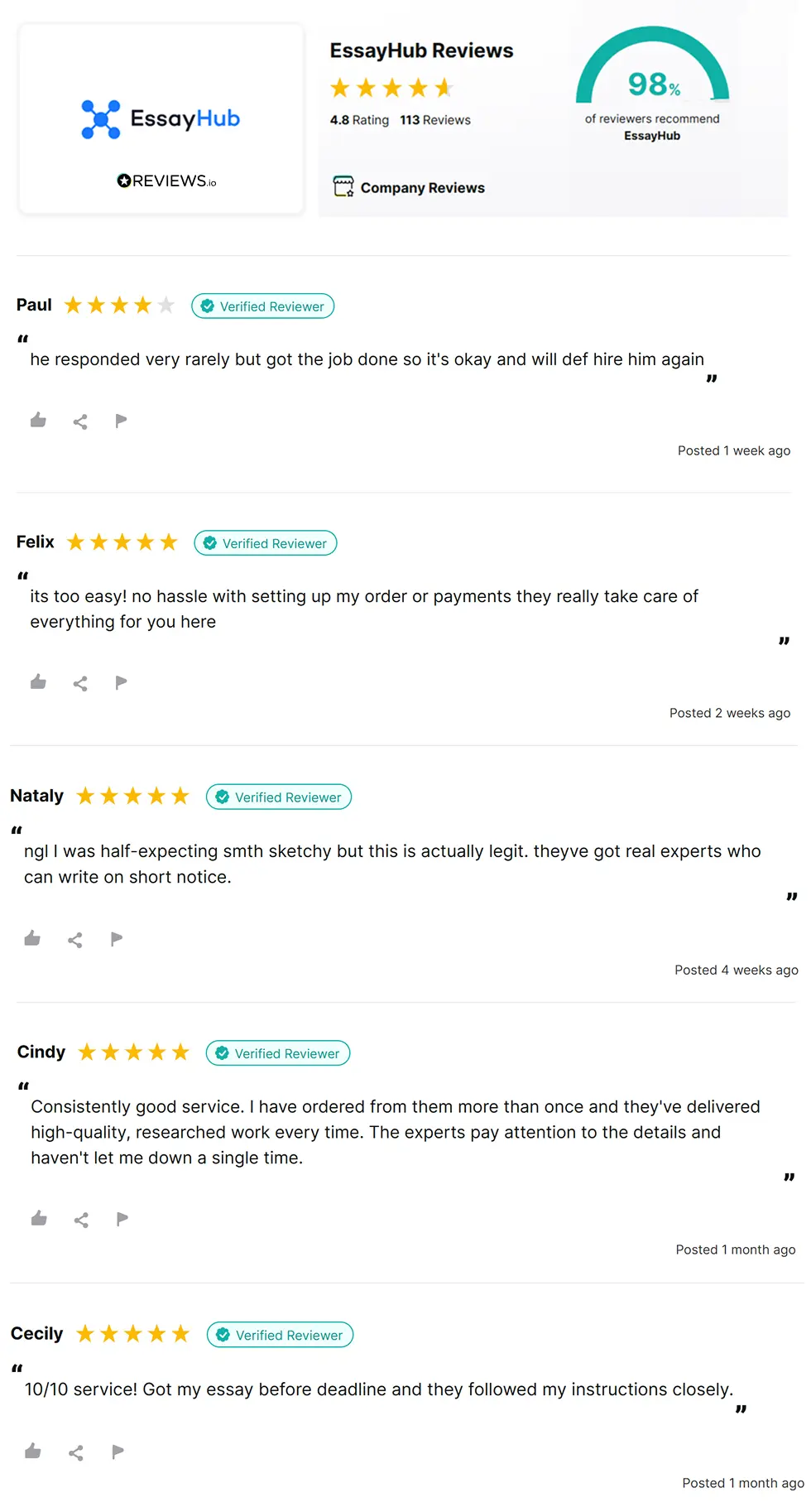Viewport: 811px width, 1512px height.
Task: Share Nataly's review
Action: click(x=74, y=940)
